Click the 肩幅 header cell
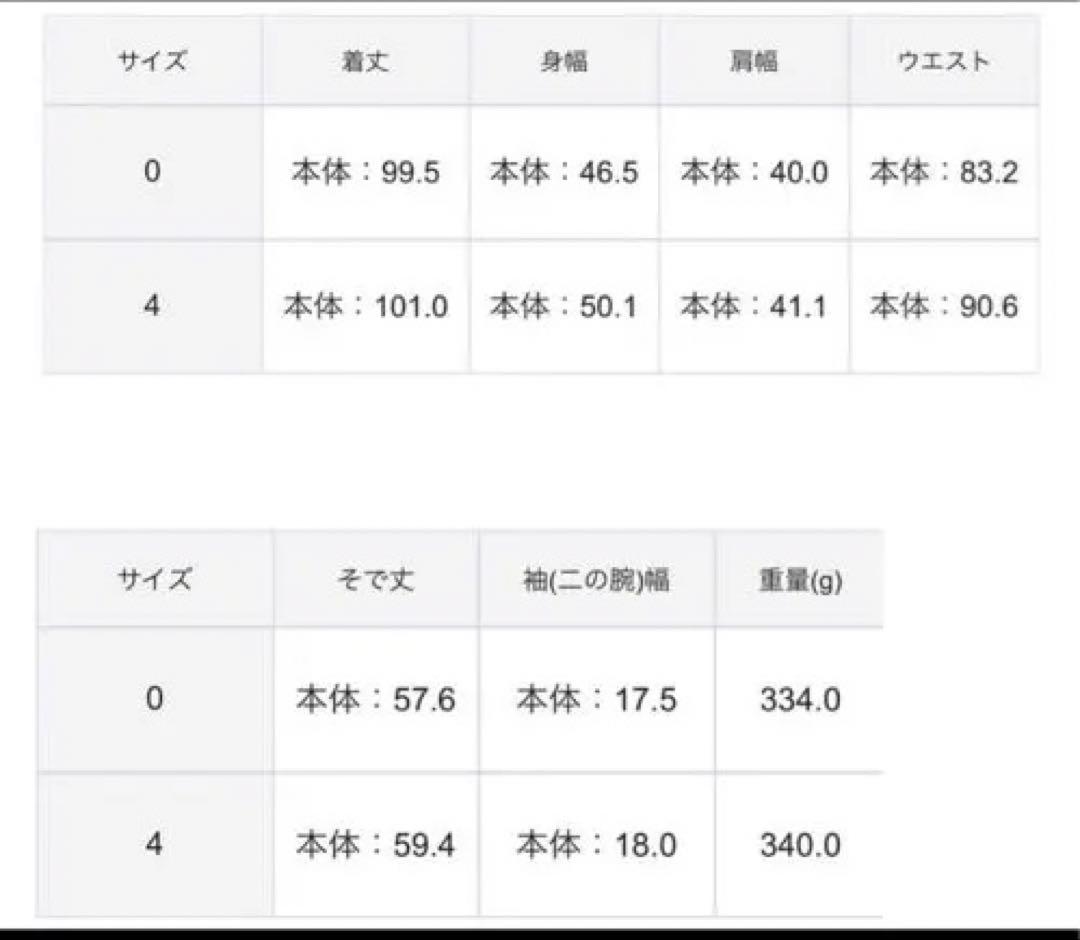The image size is (1080, 940). tap(754, 62)
